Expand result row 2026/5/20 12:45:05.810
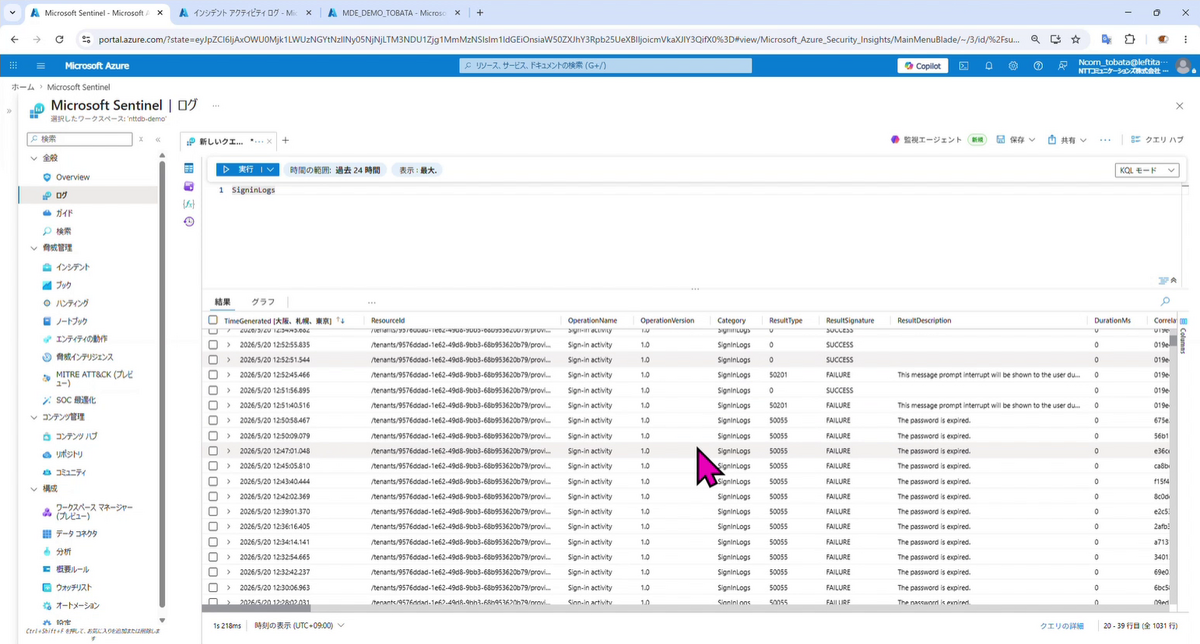Screen dimensions: 1200x644 (x=228, y=466)
